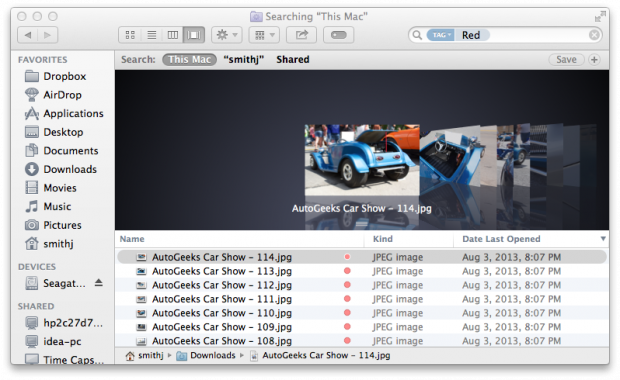The width and height of the screenshot is (620, 380).
Task: Select hp2c27d7 shared computer
Action: (64, 323)
